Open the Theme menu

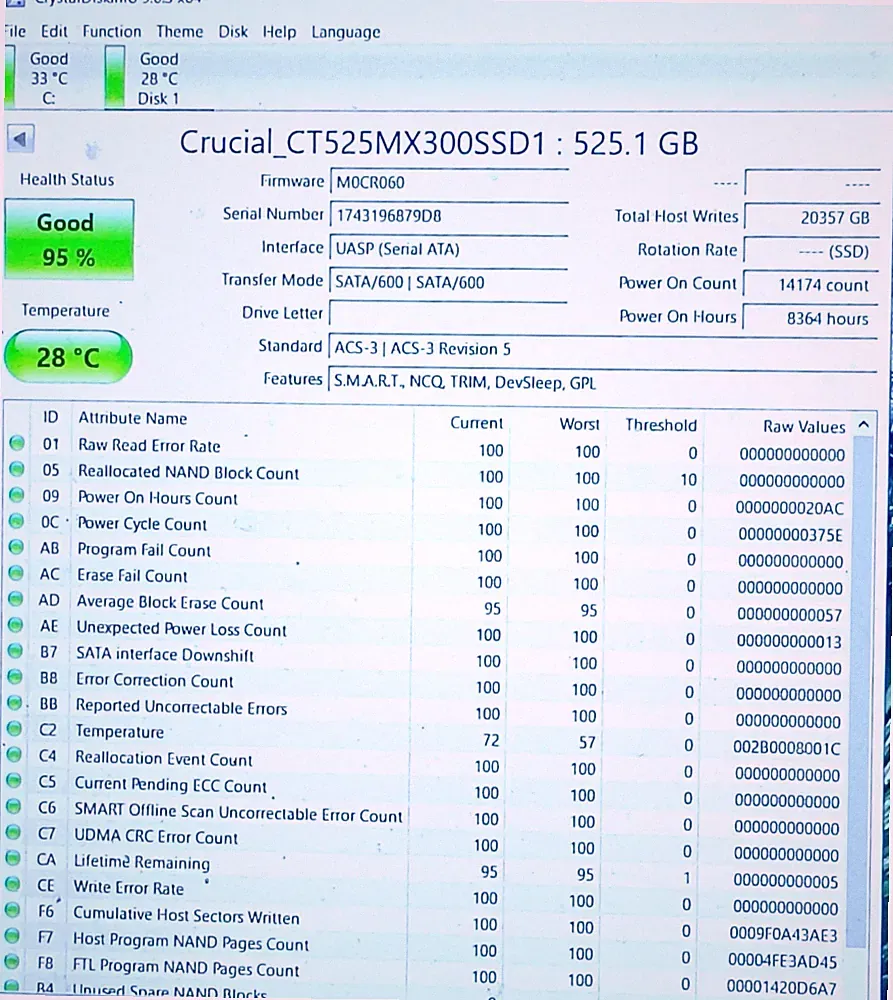pyautogui.click(x=180, y=31)
